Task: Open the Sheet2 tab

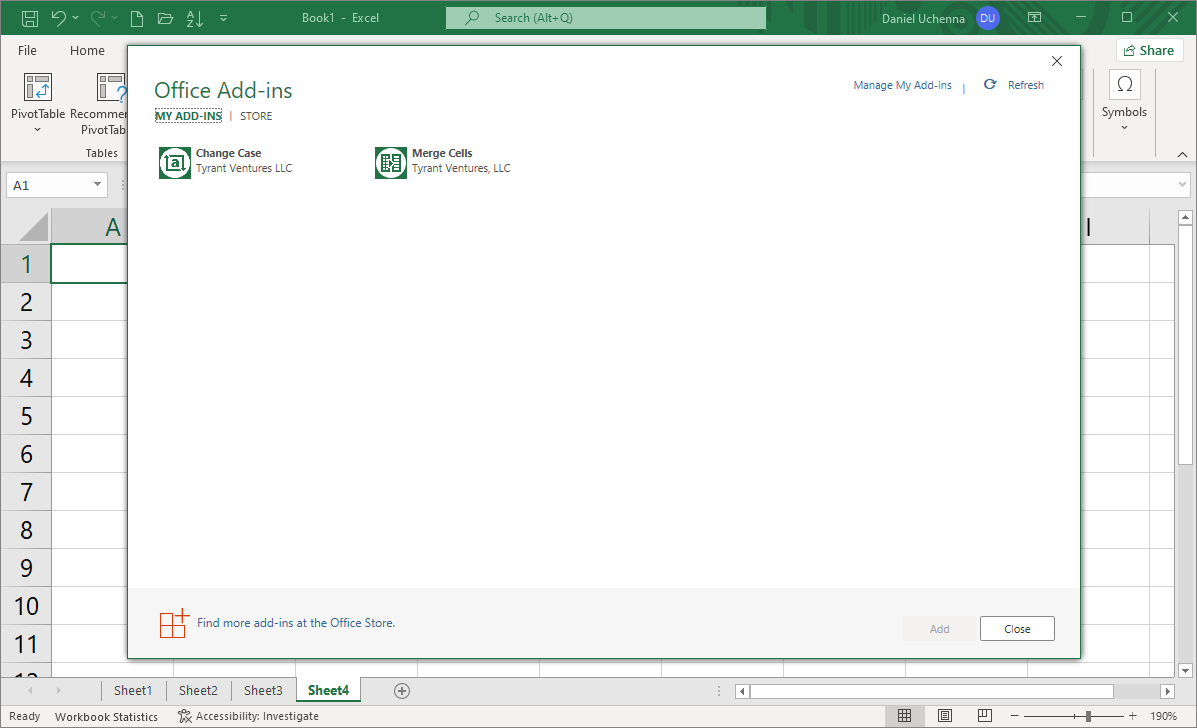Action: pyautogui.click(x=198, y=691)
